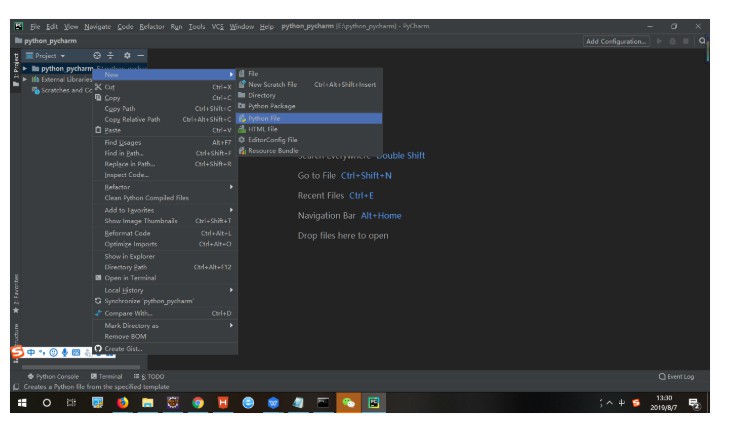Screen dimensions: 735x426
Task: Click the Windows Start button
Action: tap(22, 403)
